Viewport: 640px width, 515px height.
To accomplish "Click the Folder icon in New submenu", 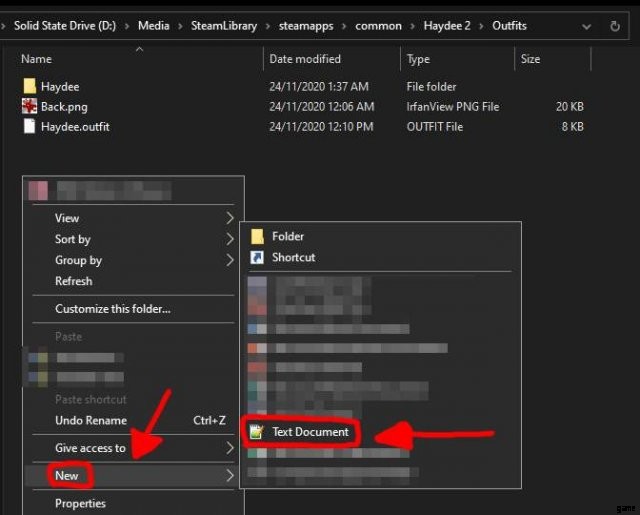I will 257,237.
